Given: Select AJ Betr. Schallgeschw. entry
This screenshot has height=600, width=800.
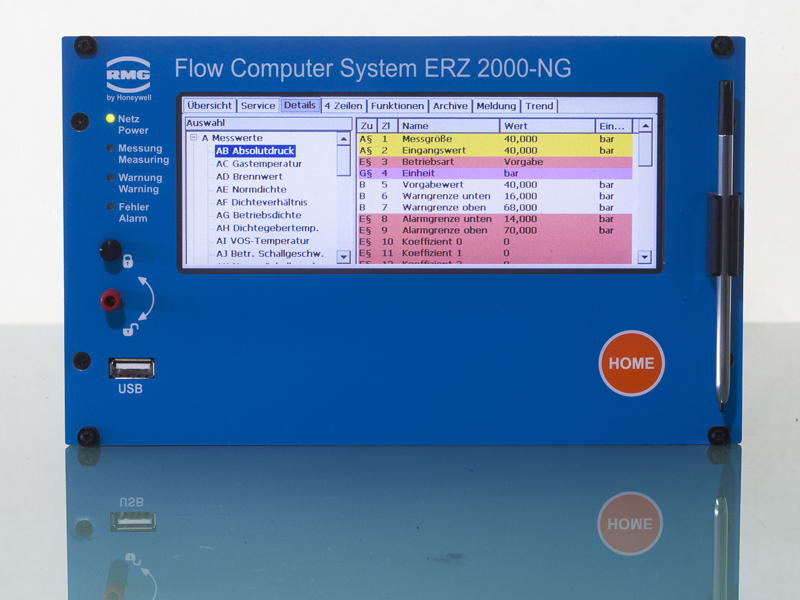Looking at the screenshot, I should [270, 254].
